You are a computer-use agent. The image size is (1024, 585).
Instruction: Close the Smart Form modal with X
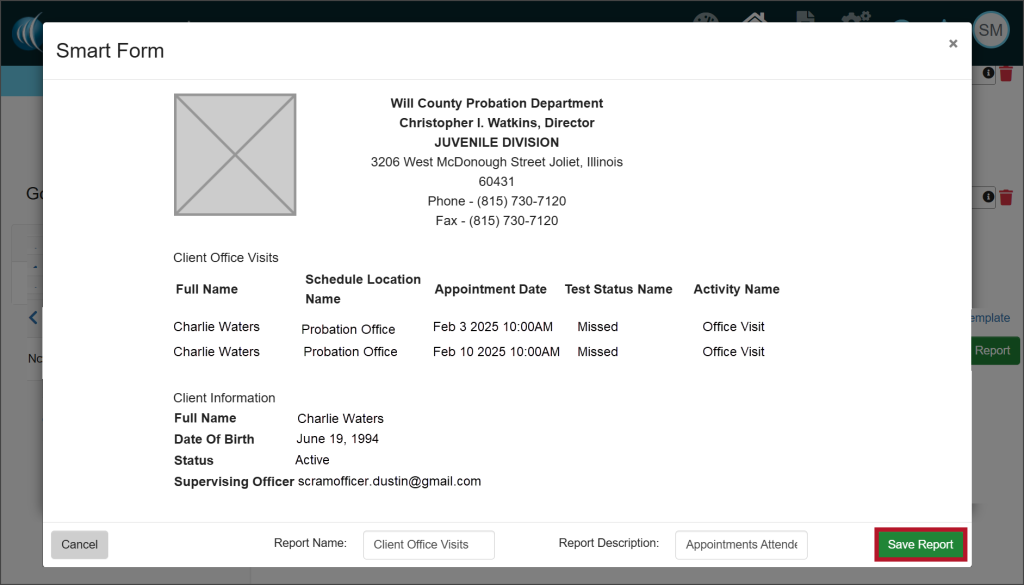coord(952,44)
